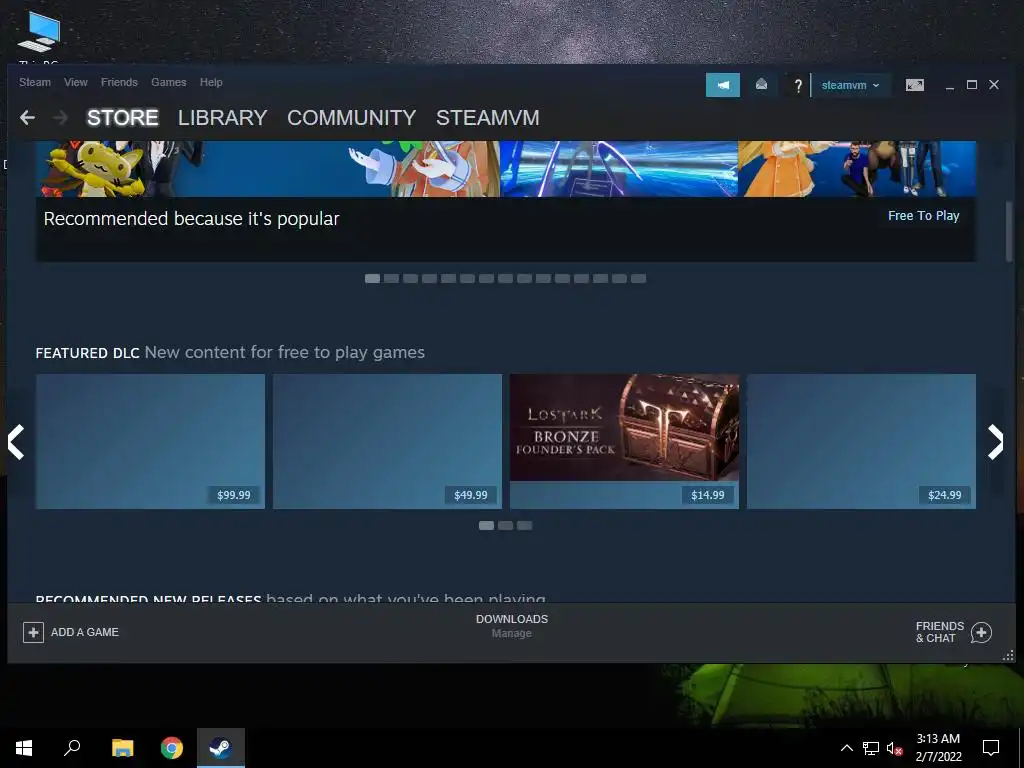The image size is (1024, 768).
Task: Switch to the STORE tab
Action: tap(123, 118)
